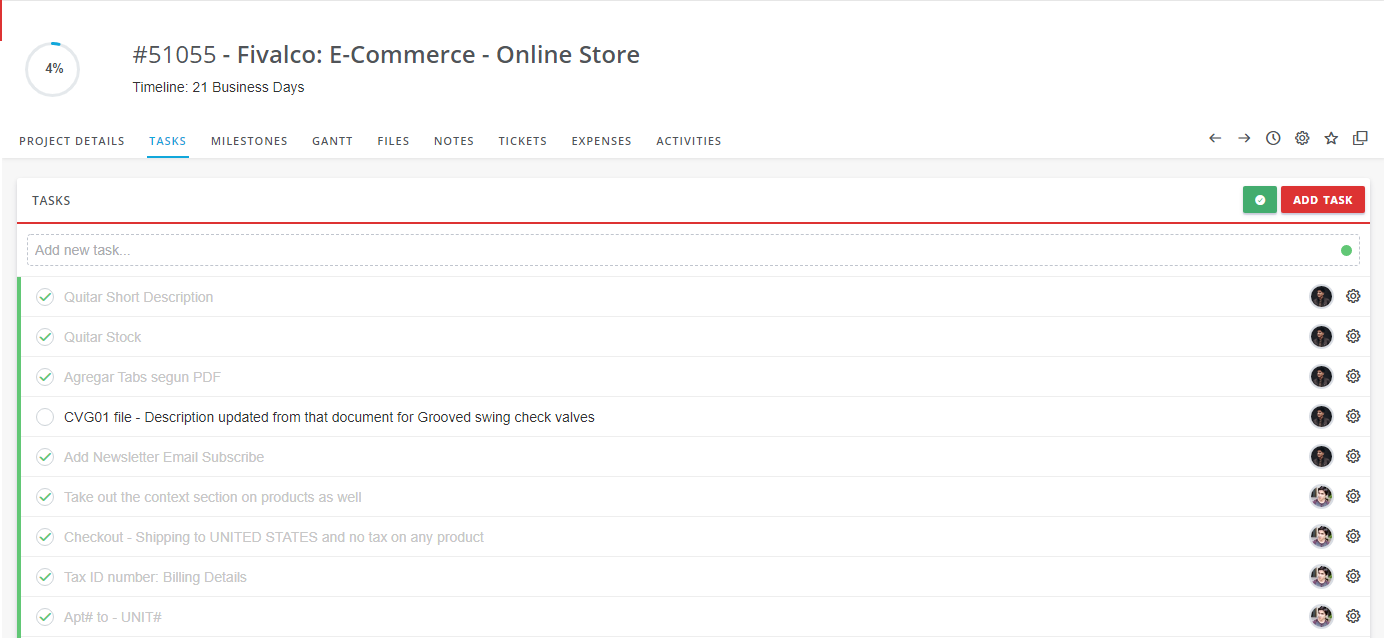The height and width of the screenshot is (638, 1384).
Task: Open task Take out the context section
Action: (213, 497)
